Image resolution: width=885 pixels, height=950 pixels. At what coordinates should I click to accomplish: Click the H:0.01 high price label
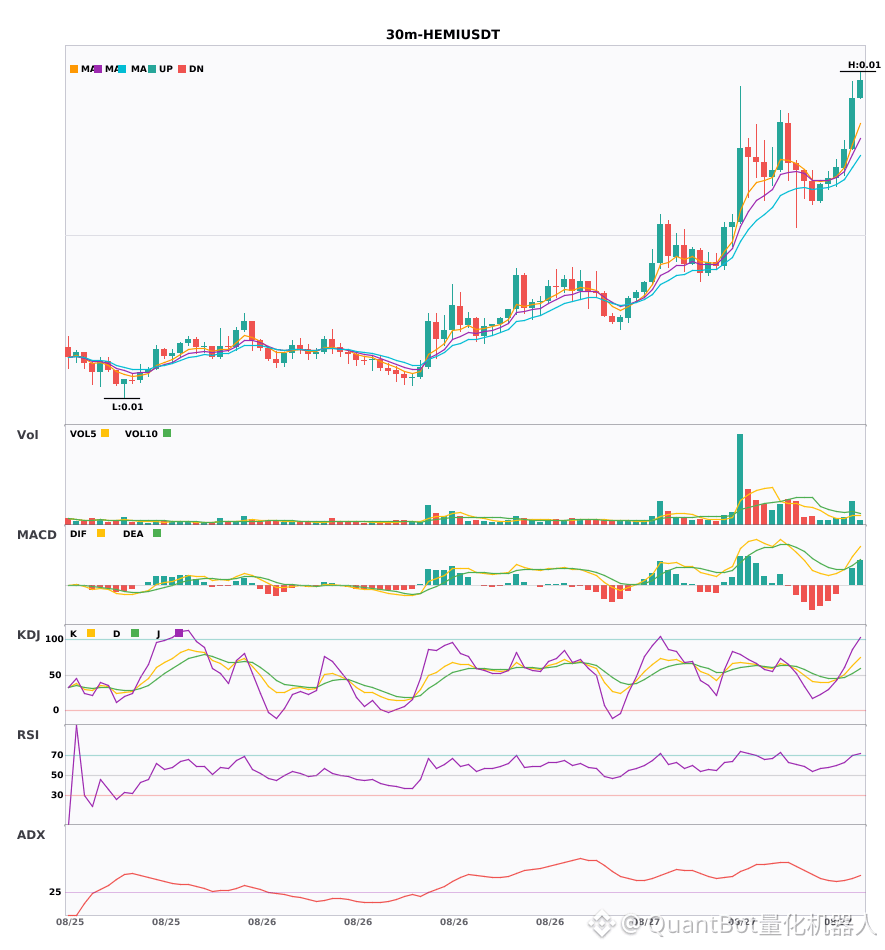click(x=864, y=65)
